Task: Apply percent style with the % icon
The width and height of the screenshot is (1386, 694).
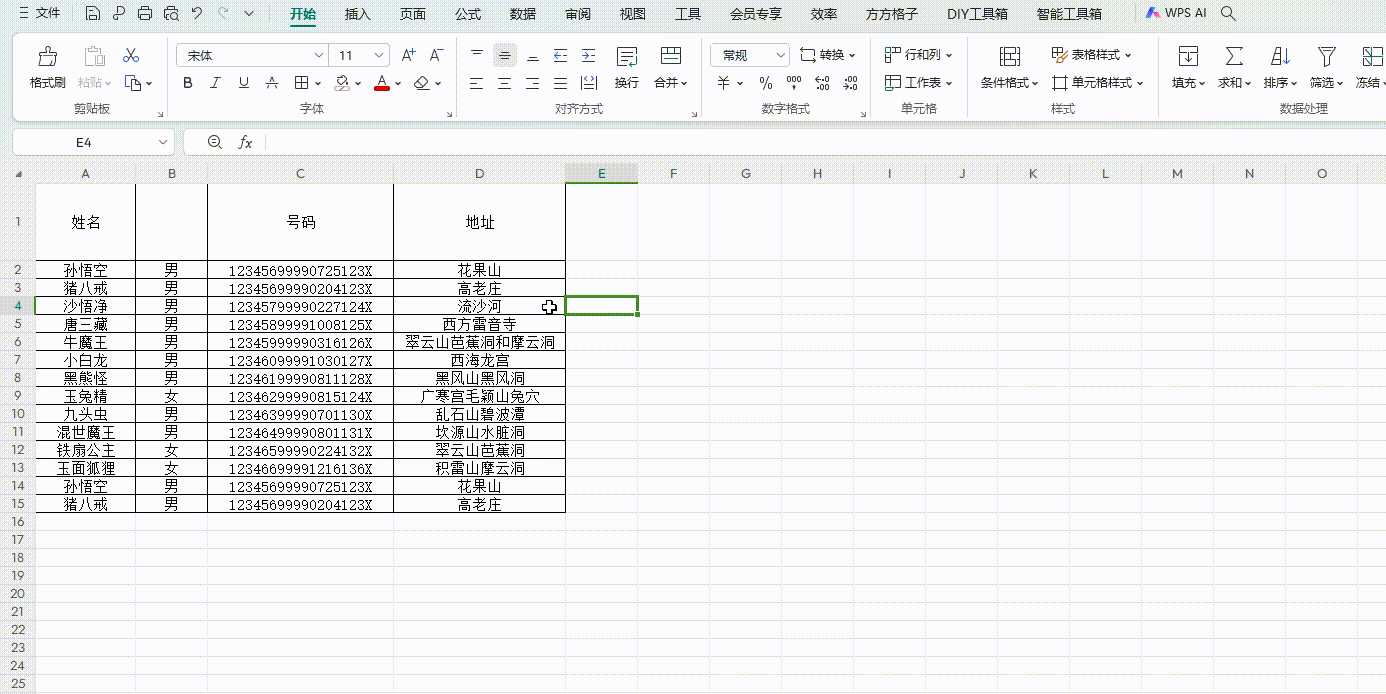Action: tap(766, 83)
